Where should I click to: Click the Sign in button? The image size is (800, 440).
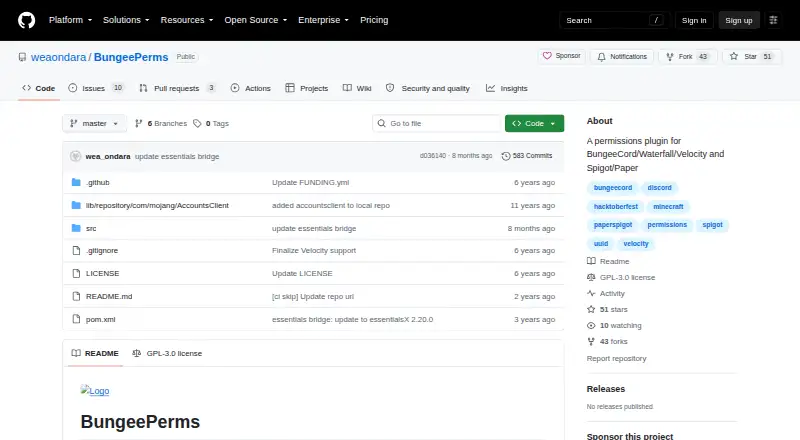[x=694, y=20]
